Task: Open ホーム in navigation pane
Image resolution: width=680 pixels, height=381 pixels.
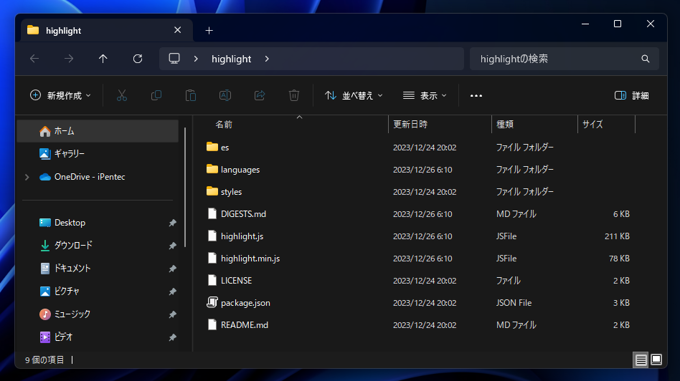Action: 98,131
